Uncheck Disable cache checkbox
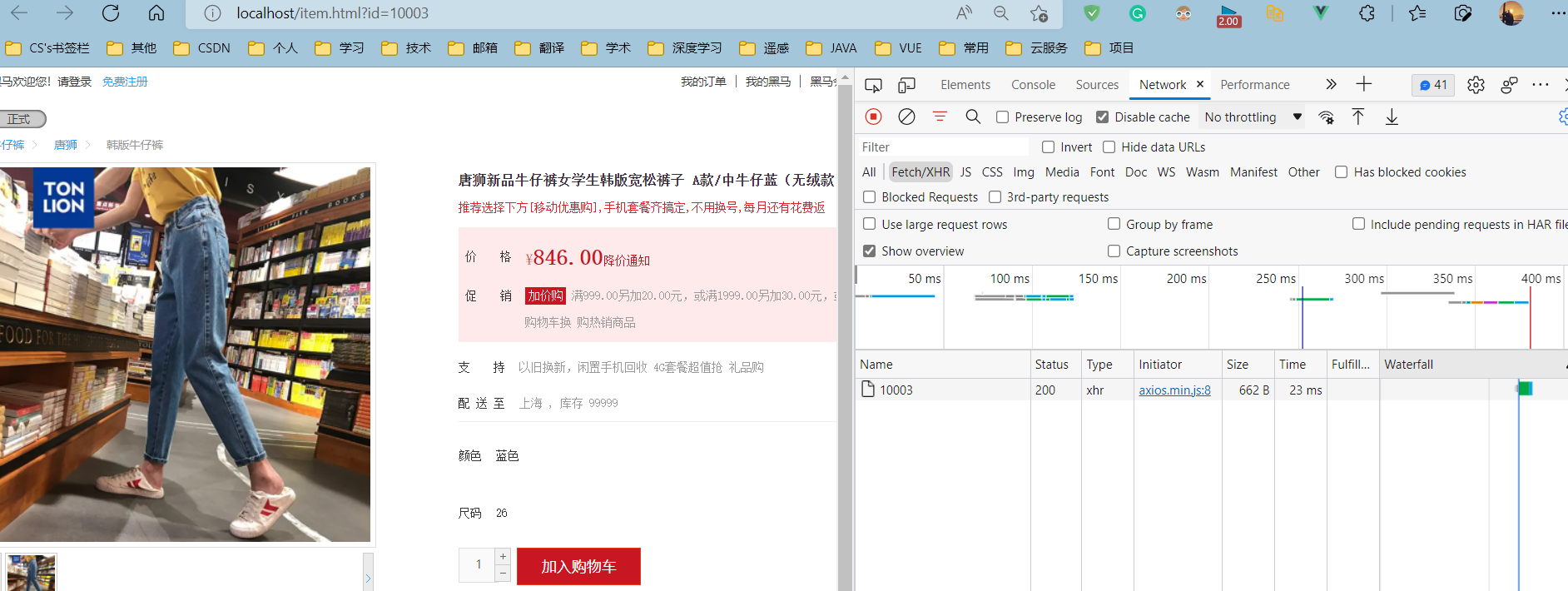Image resolution: width=1568 pixels, height=591 pixels. coord(1103,117)
